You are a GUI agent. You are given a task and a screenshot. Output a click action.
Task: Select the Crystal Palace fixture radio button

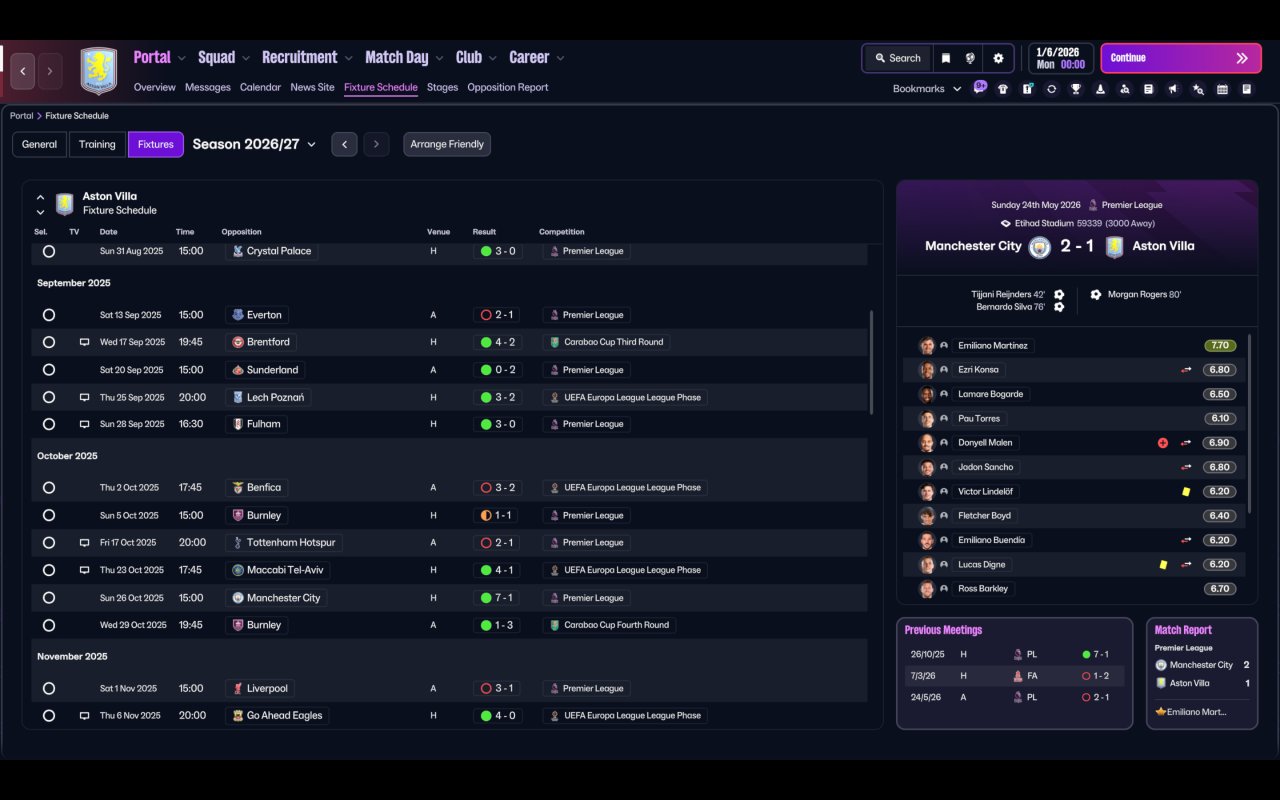pyautogui.click(x=49, y=251)
